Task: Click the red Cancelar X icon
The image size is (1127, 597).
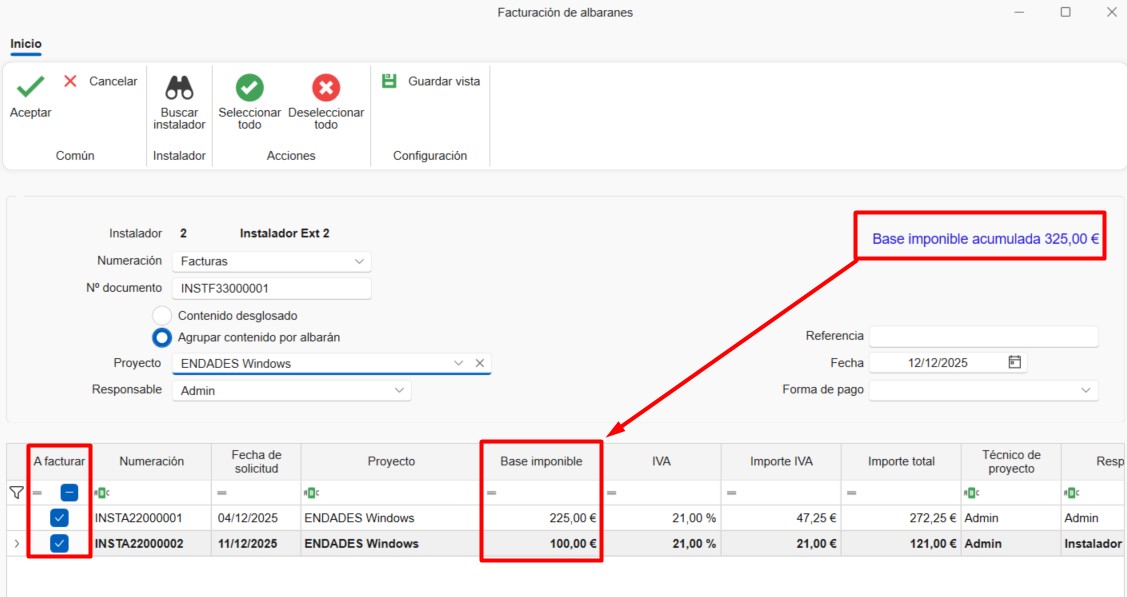Action: pos(71,81)
